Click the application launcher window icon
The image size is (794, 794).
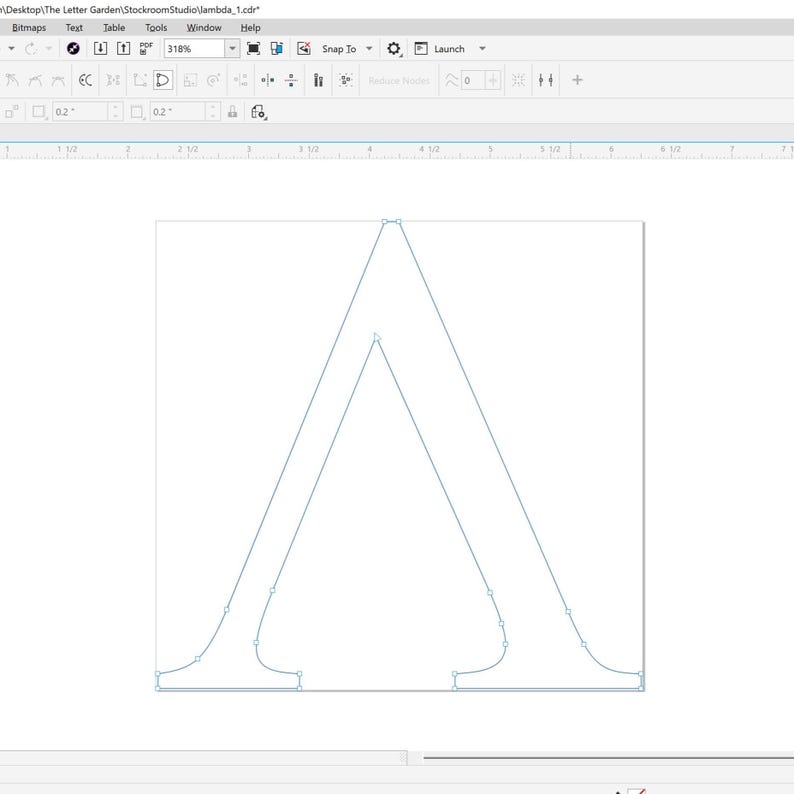click(x=421, y=49)
